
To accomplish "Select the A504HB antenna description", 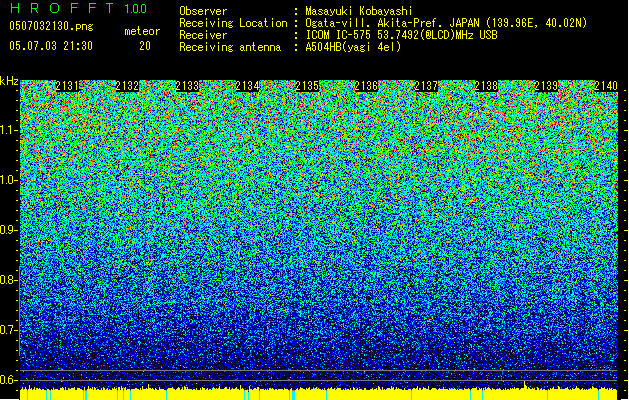I will (x=353, y=47).
